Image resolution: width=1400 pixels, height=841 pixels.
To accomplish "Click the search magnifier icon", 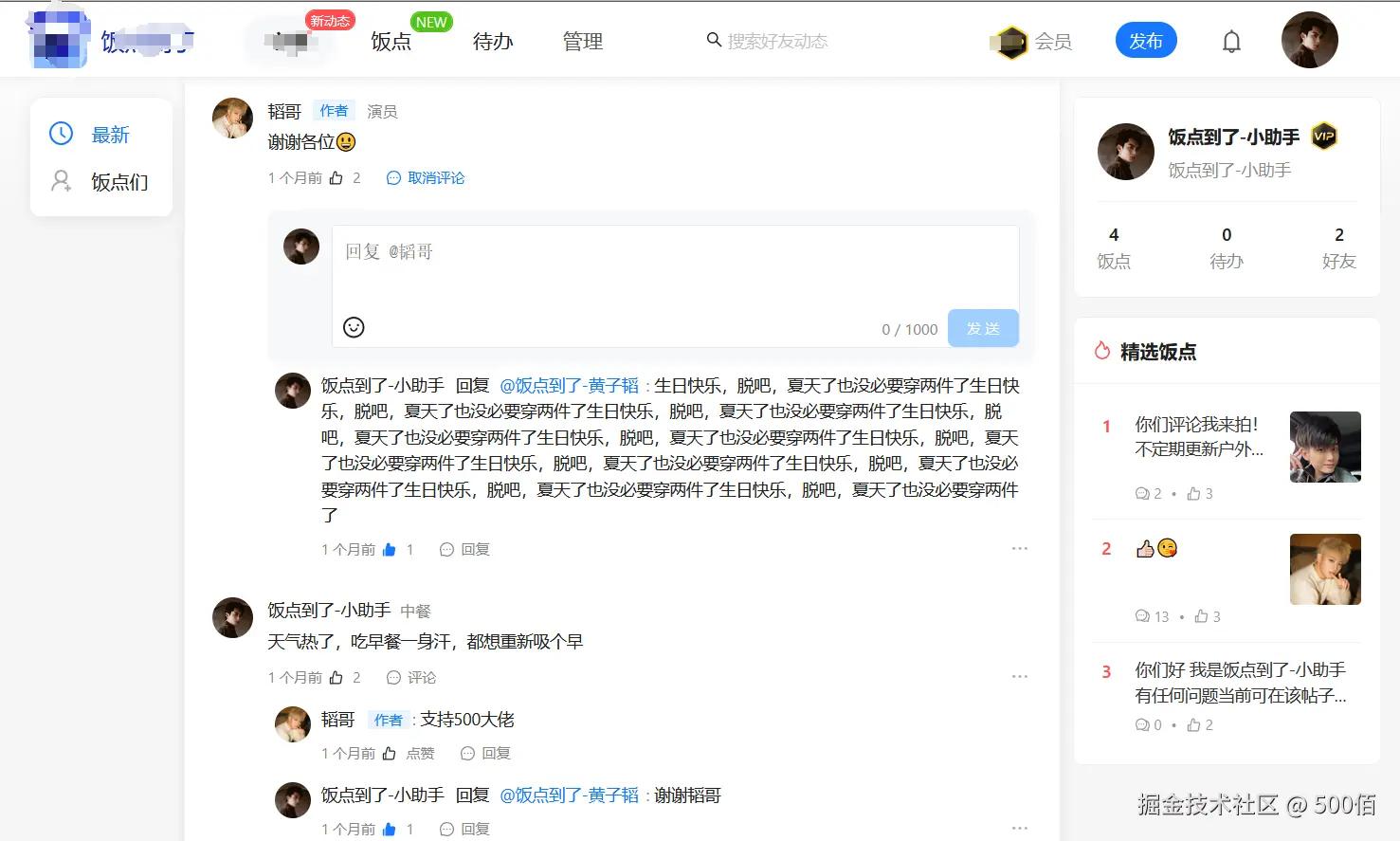I will coord(713,40).
